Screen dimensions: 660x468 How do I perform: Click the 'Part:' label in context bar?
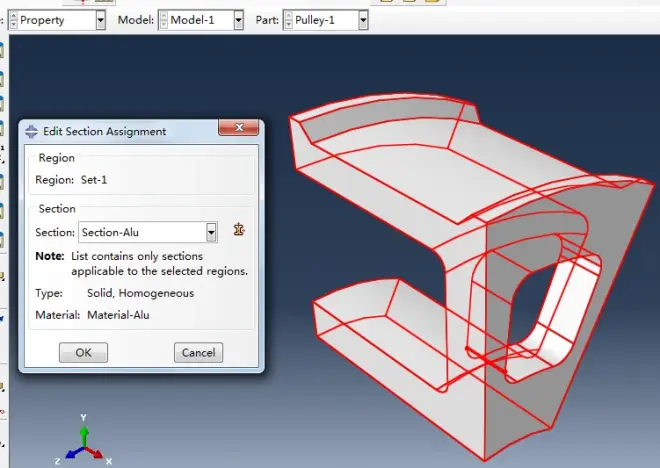267,20
